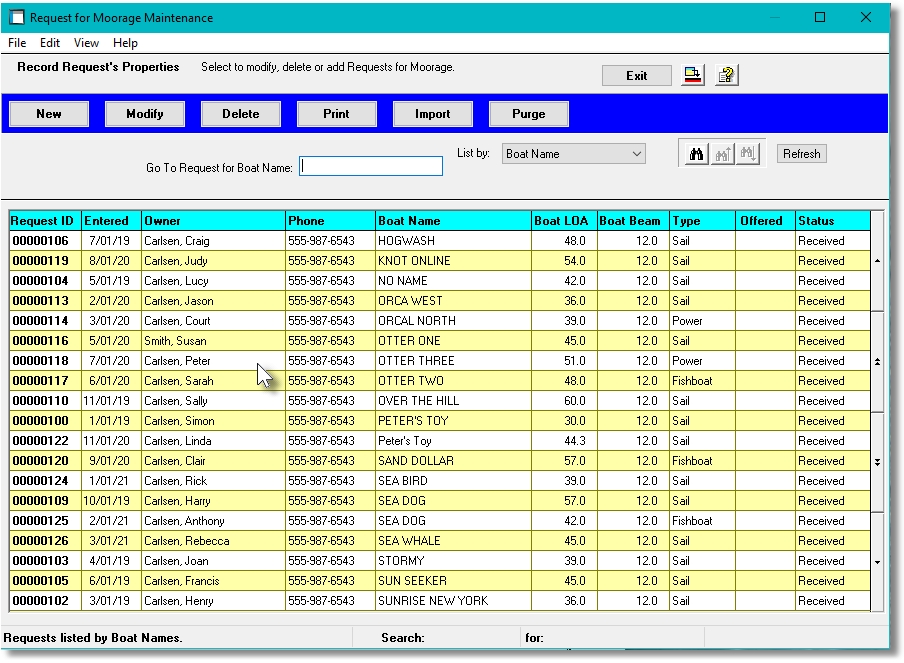This screenshot has width=904, height=663.
Task: Open the Edit menu
Action: point(49,43)
